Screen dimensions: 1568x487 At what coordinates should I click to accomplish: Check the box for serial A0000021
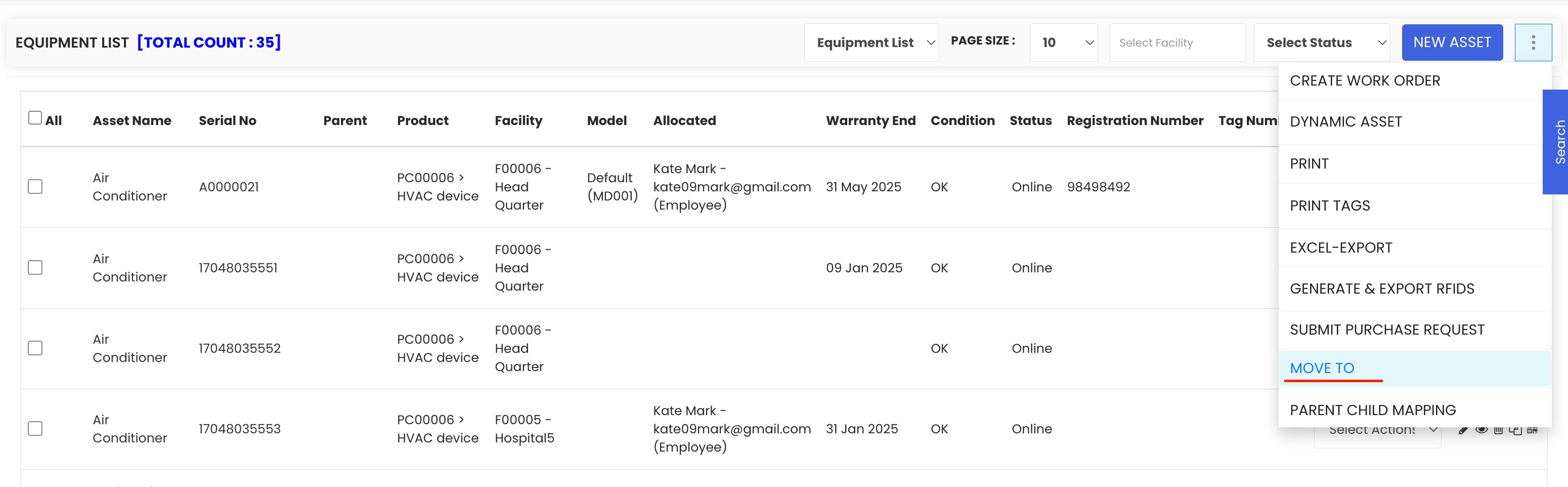click(x=35, y=186)
